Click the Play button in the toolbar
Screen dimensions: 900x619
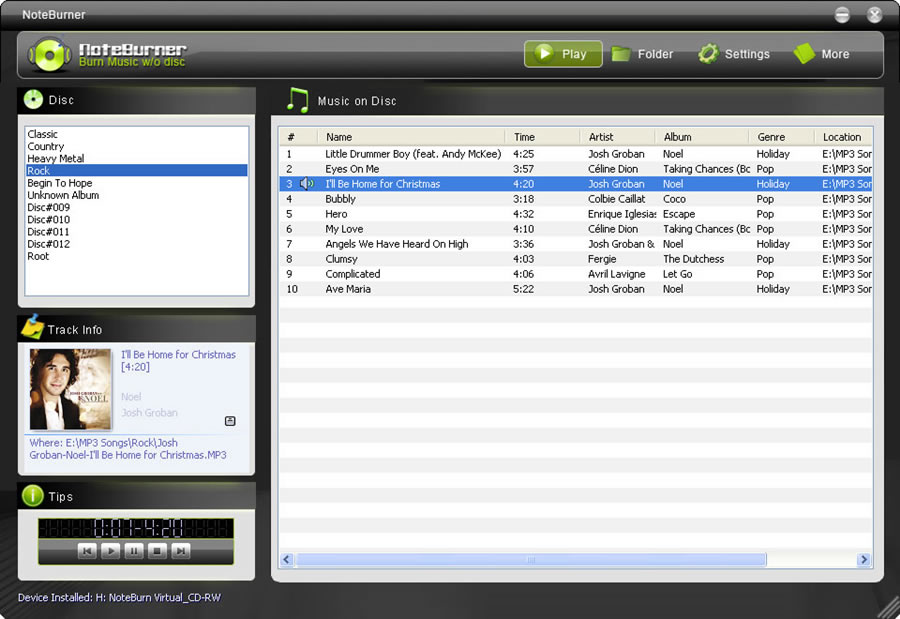click(562, 54)
